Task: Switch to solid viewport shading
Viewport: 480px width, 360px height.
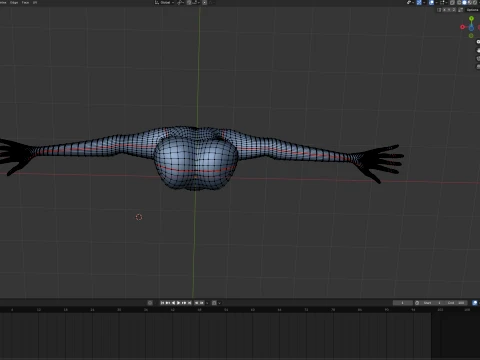Action: [464, 3]
